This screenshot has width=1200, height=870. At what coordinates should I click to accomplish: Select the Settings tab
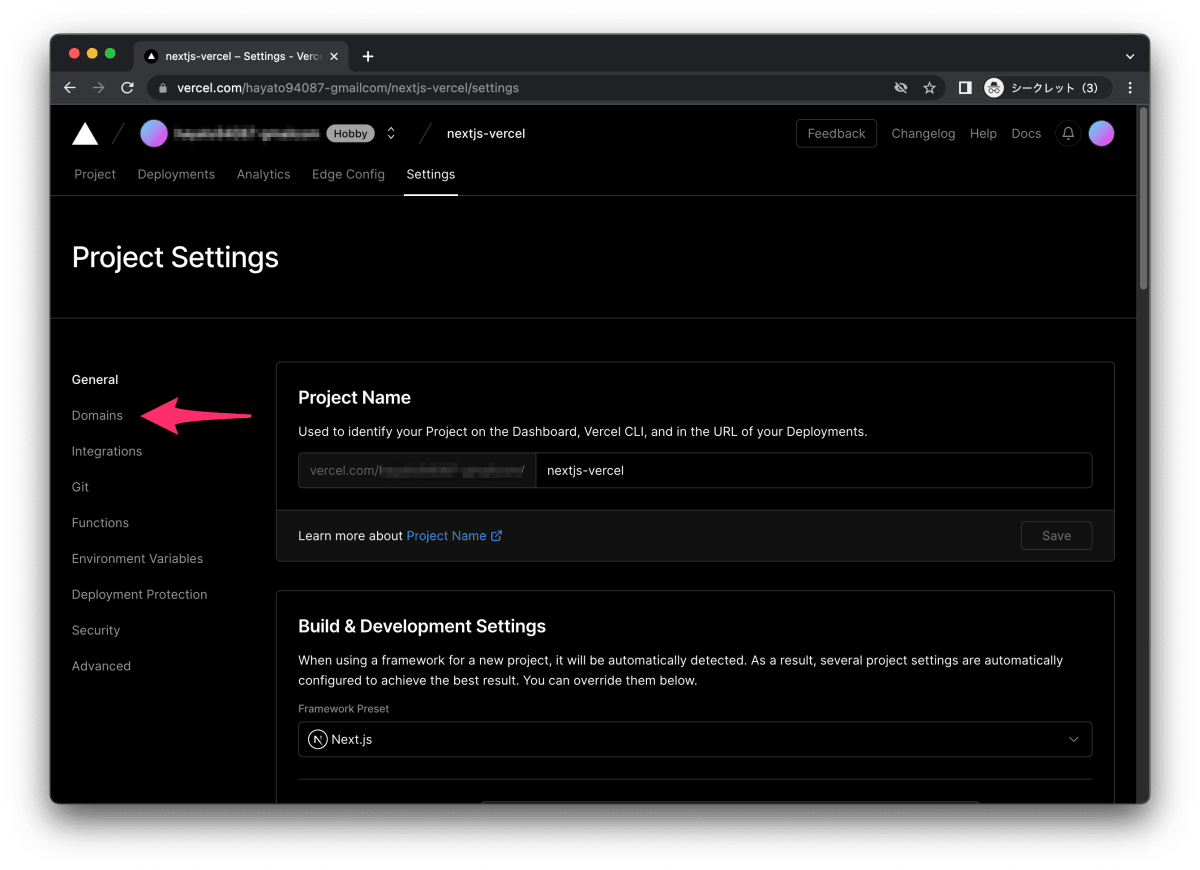click(431, 174)
